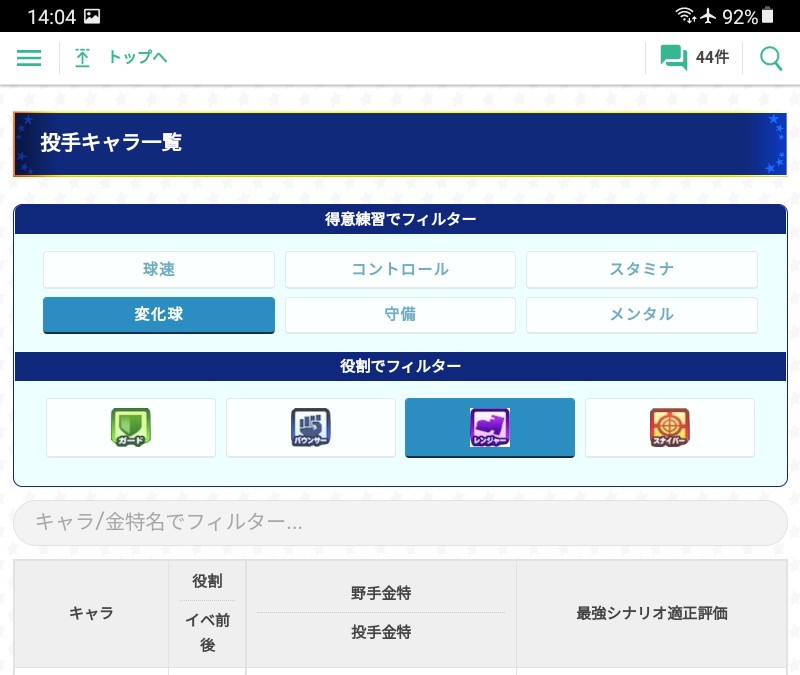Enable the 球速 practice filter
Image resolution: width=800 pixels, height=675 pixels.
(159, 270)
